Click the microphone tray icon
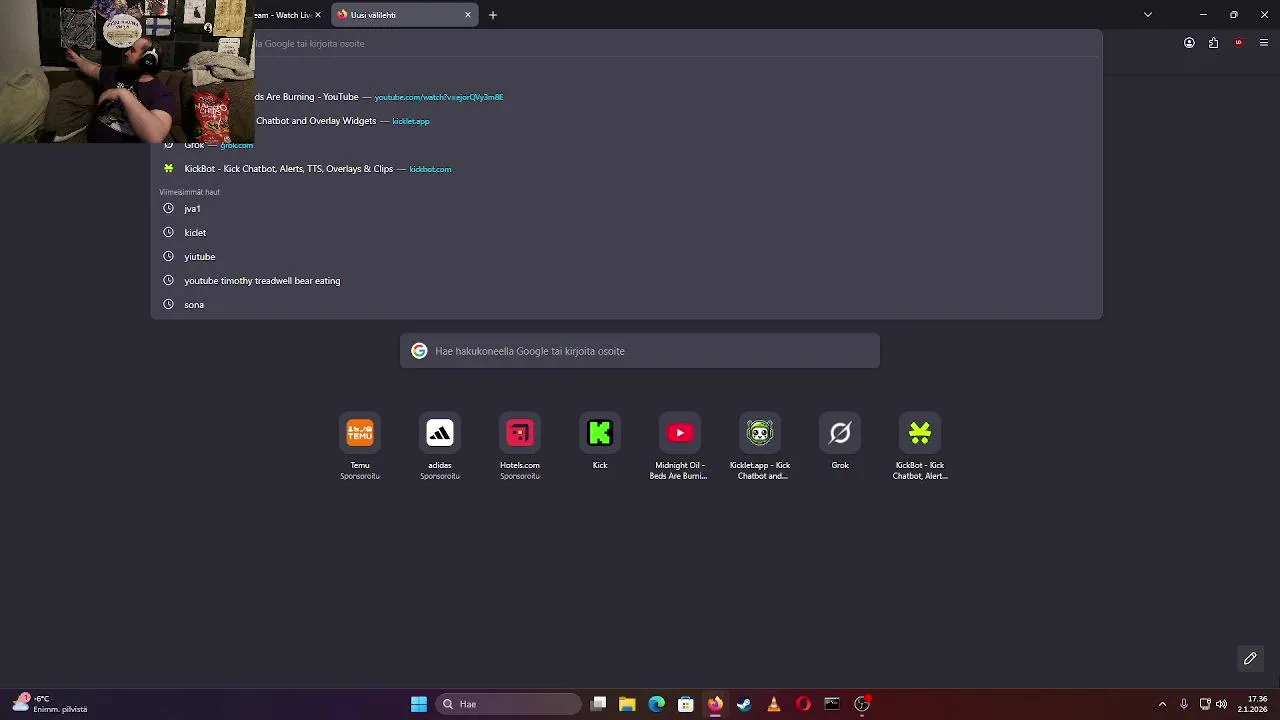This screenshot has width=1280, height=720. [1184, 704]
